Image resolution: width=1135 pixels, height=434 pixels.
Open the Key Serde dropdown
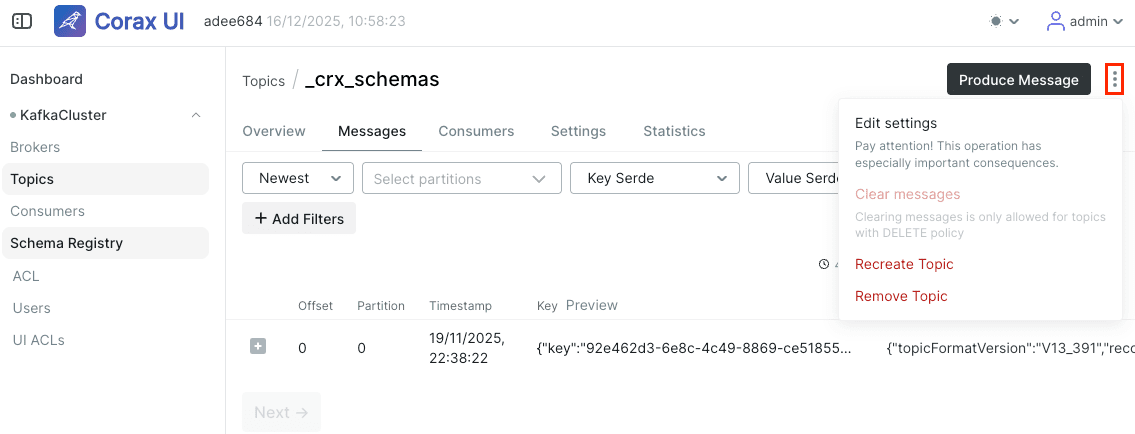tap(654, 178)
